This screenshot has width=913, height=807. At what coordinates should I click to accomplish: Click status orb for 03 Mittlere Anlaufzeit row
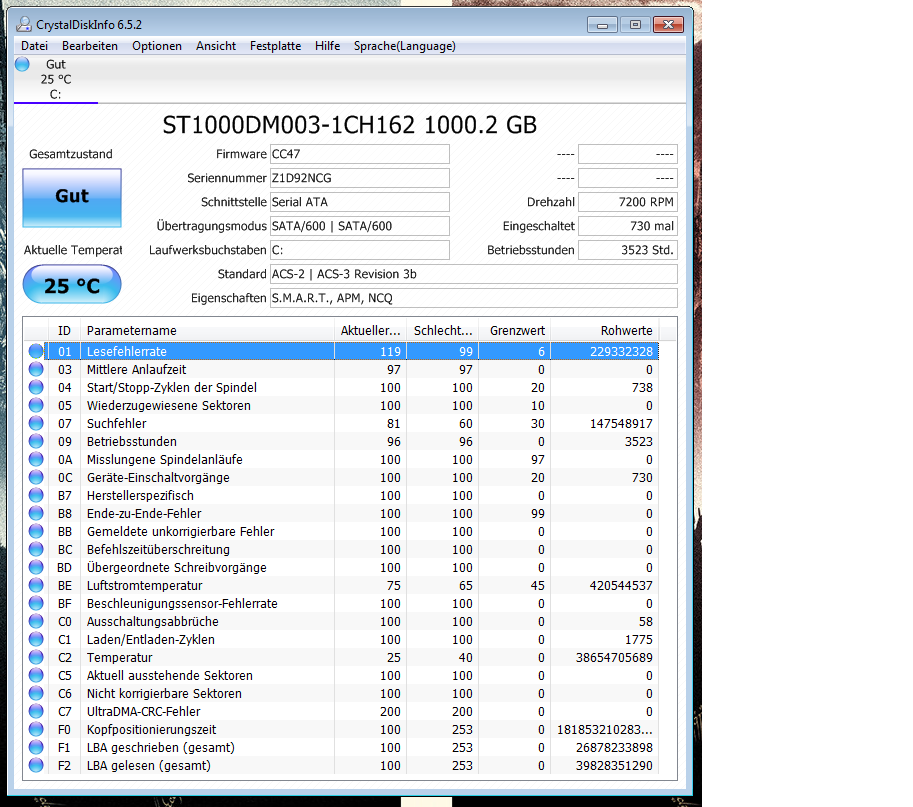[x=36, y=369]
